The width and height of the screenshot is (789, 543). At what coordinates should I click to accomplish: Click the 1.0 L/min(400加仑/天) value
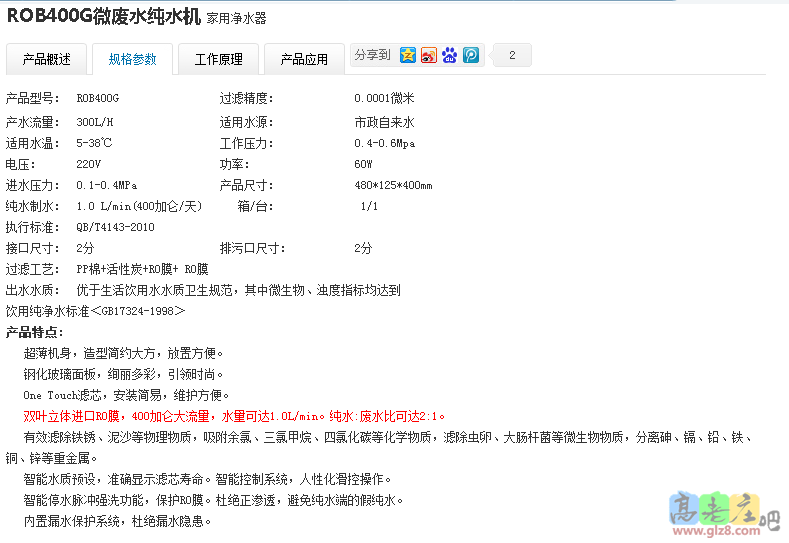pos(139,206)
